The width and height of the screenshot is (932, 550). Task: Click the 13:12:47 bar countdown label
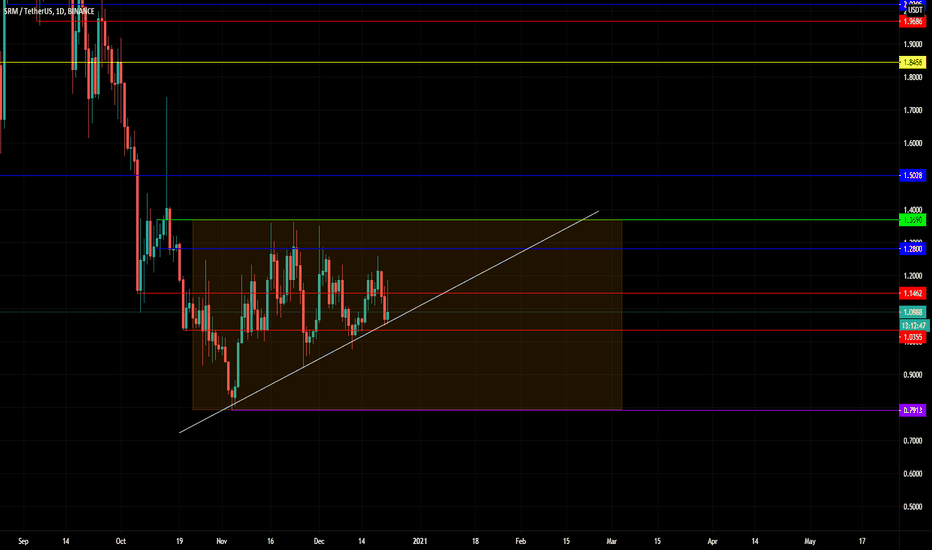coord(914,325)
